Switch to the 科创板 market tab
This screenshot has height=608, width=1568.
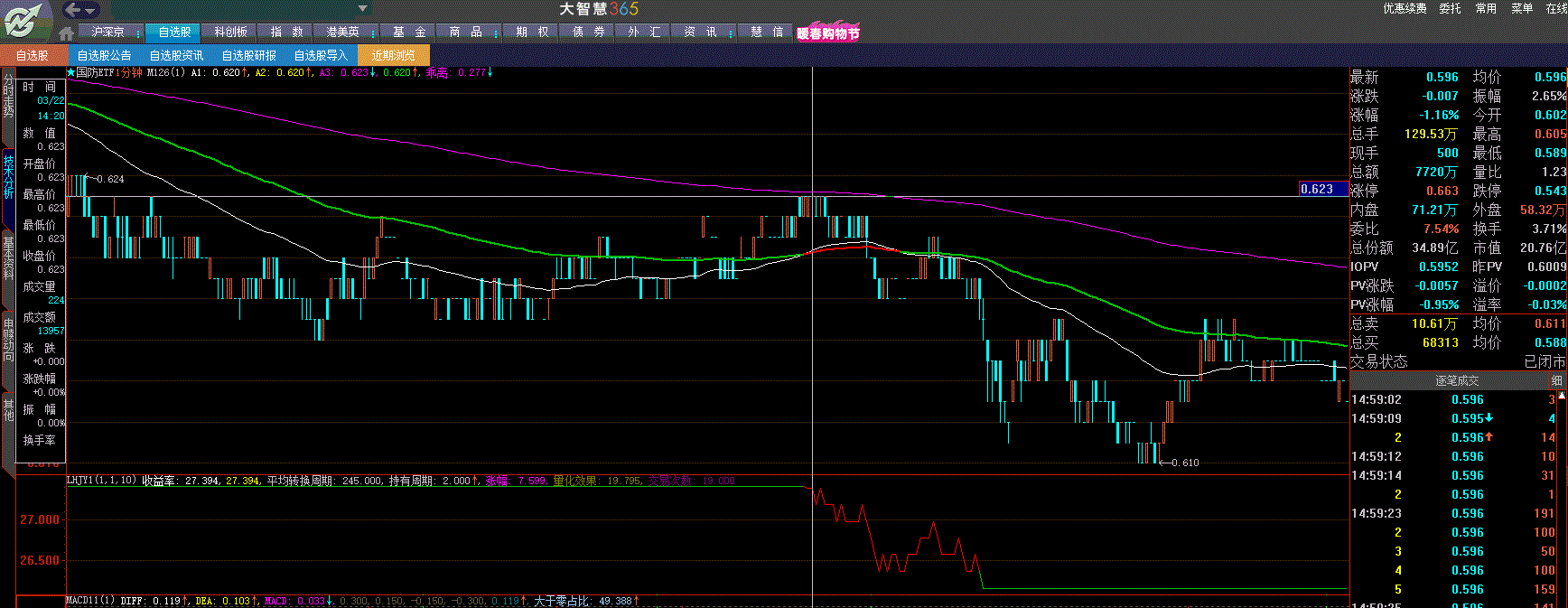(230, 32)
